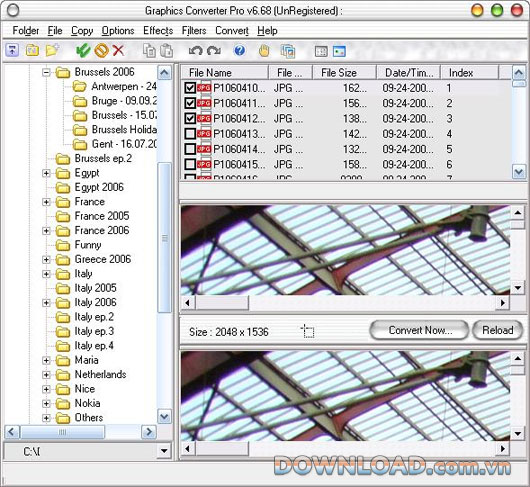The width and height of the screenshot is (530, 487).
Task: Expand the Netherlands folder node
Action: tap(46, 374)
